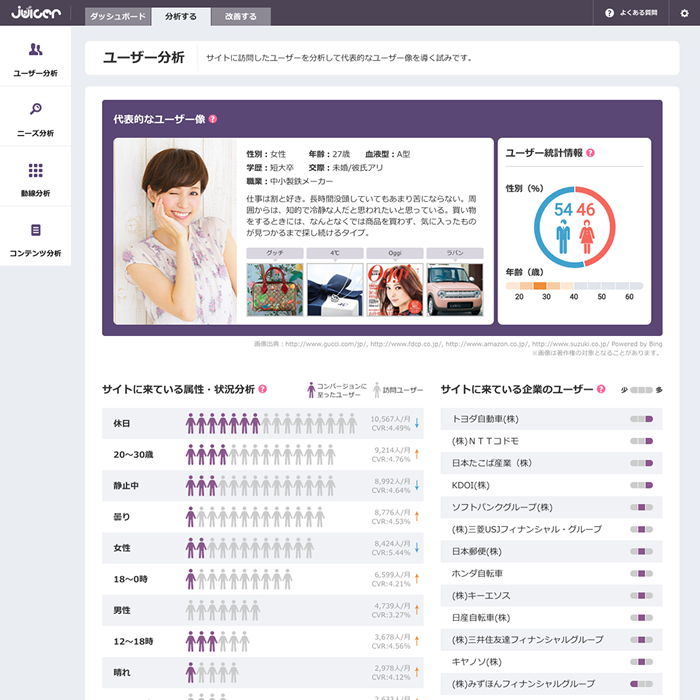
Task: Open コンテンツ分析 document icon
Action: click(x=36, y=230)
